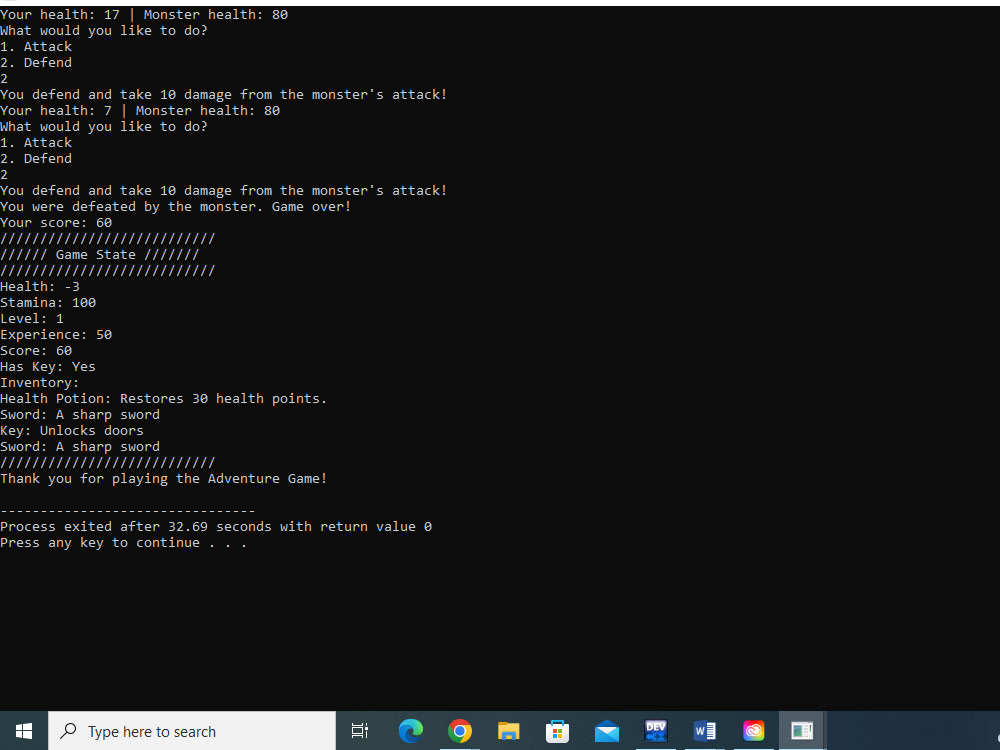Image resolution: width=1000 pixels, height=750 pixels.
Task: Open Dev-C++ from the taskbar
Action: pyautogui.click(x=656, y=731)
